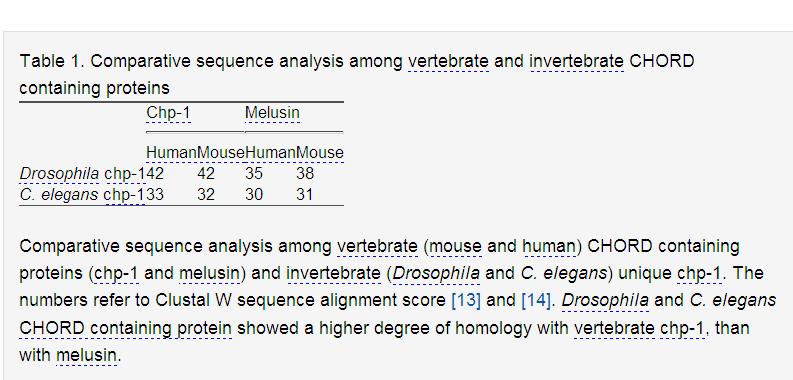Click 'Human' subheader under Chp-1
793x380 pixels.
click(171, 153)
